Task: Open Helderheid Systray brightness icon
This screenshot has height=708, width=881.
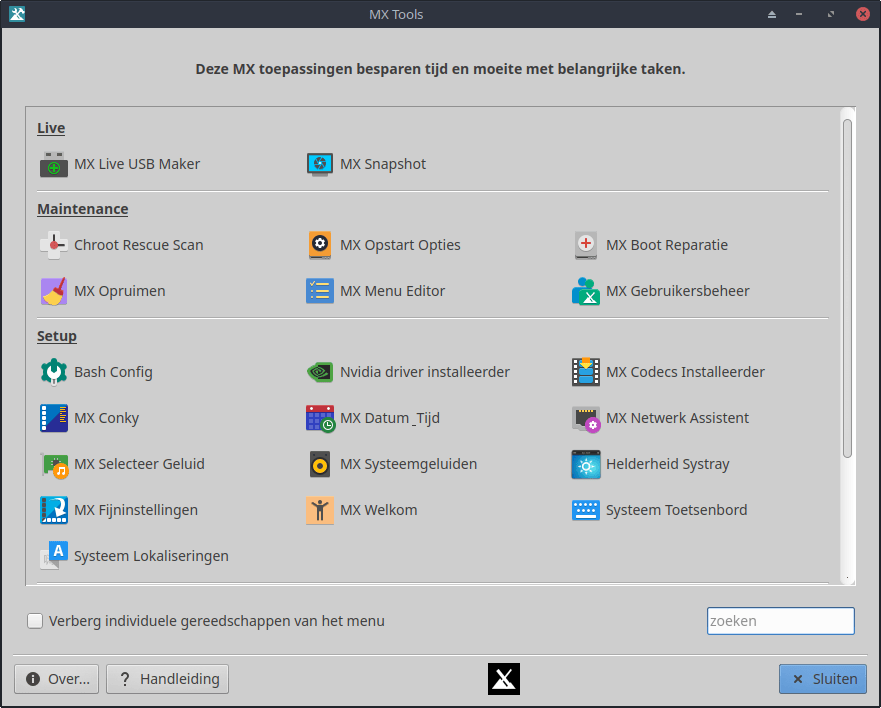Action: click(586, 464)
